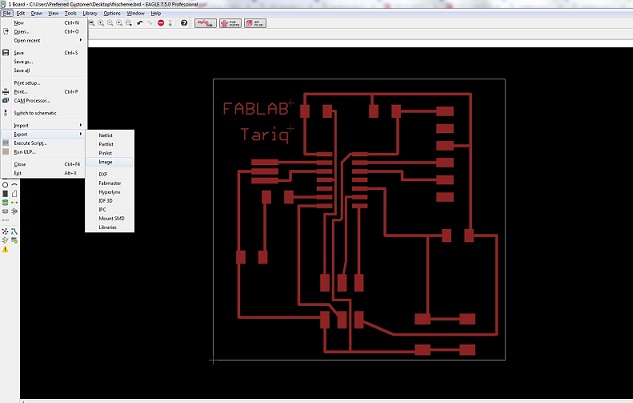Expand the Open recent submenu

(x=44, y=40)
